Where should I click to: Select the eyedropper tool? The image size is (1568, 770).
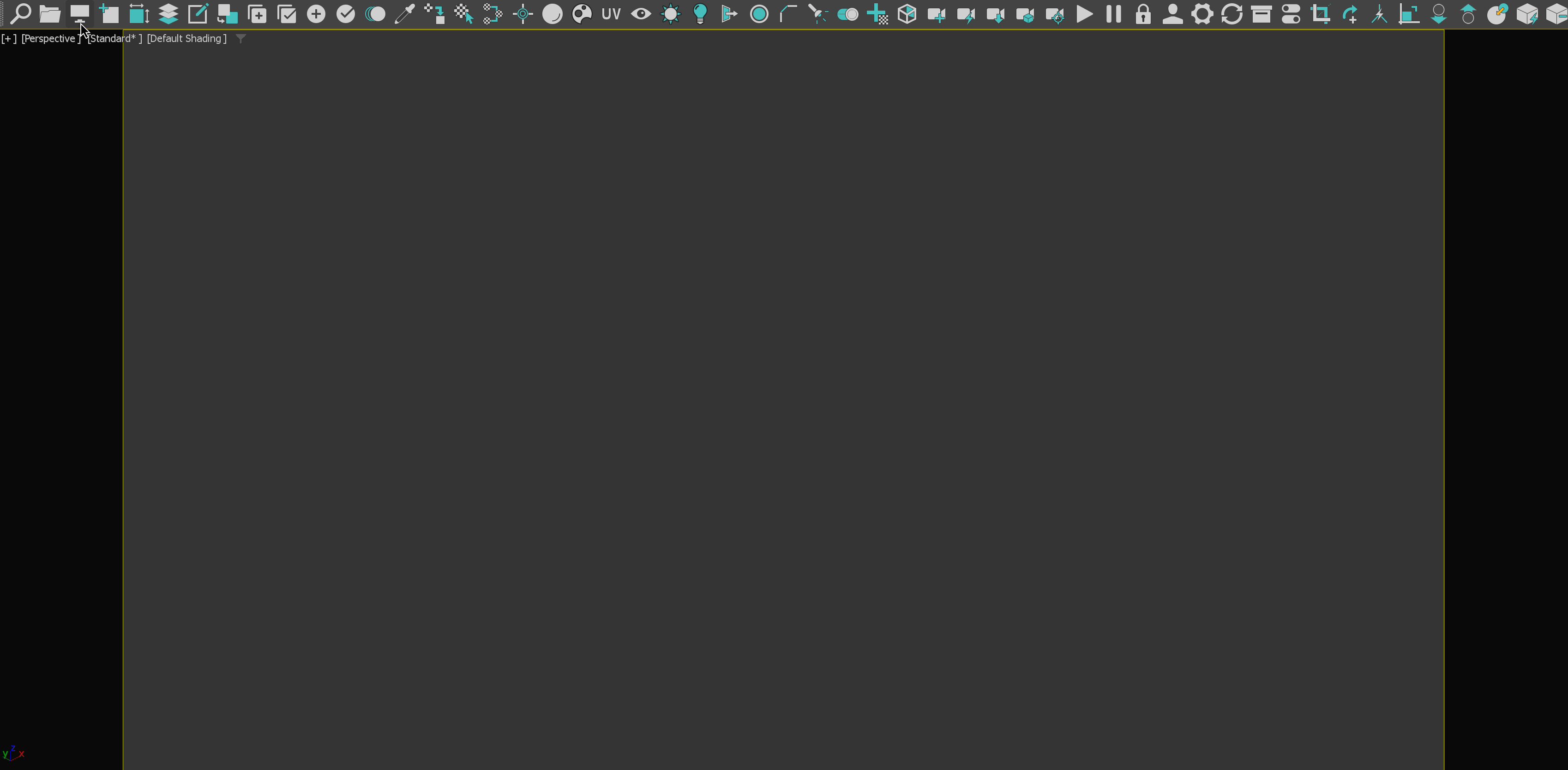(404, 13)
